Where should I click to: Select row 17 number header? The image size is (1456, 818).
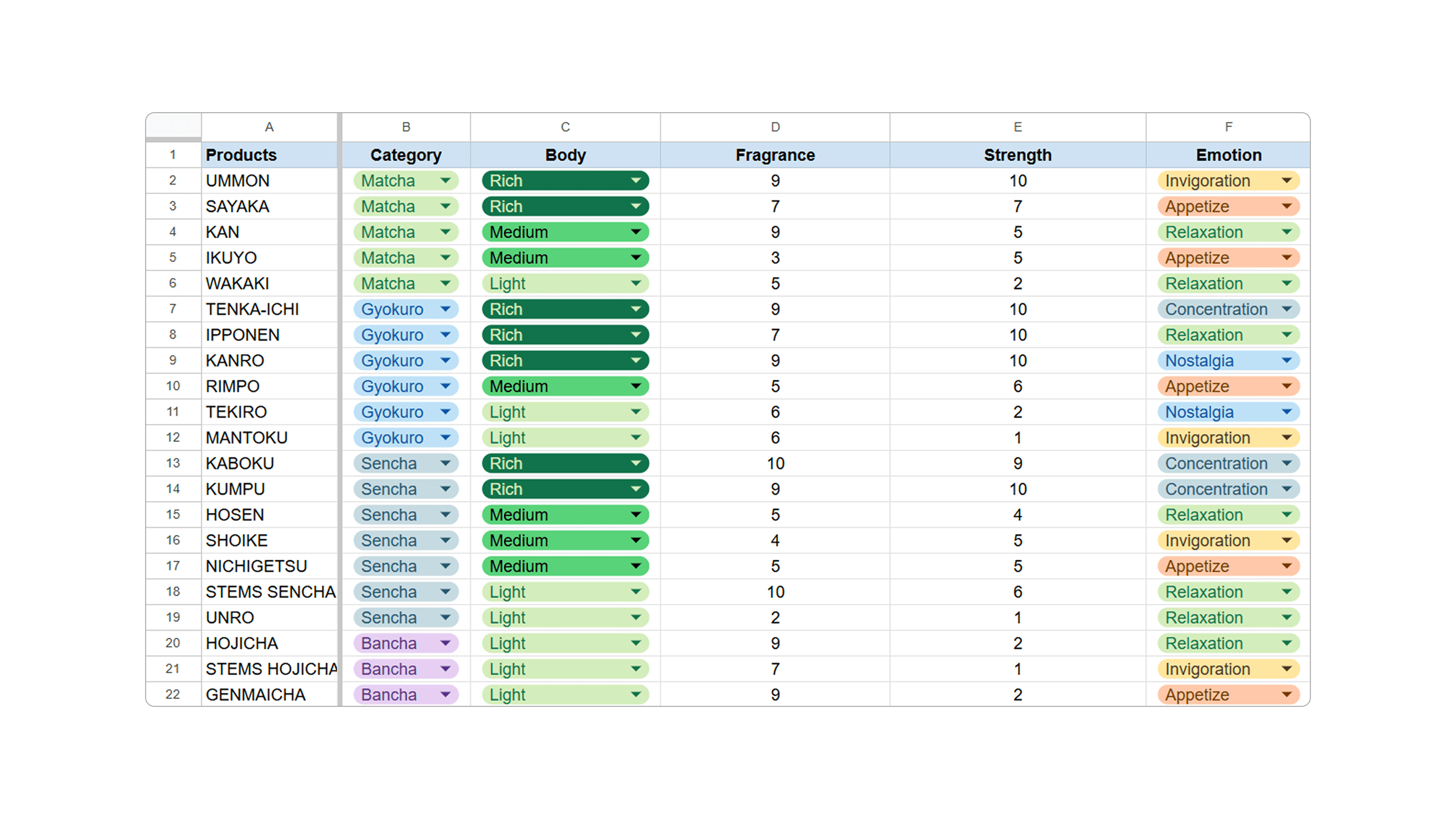click(x=173, y=566)
